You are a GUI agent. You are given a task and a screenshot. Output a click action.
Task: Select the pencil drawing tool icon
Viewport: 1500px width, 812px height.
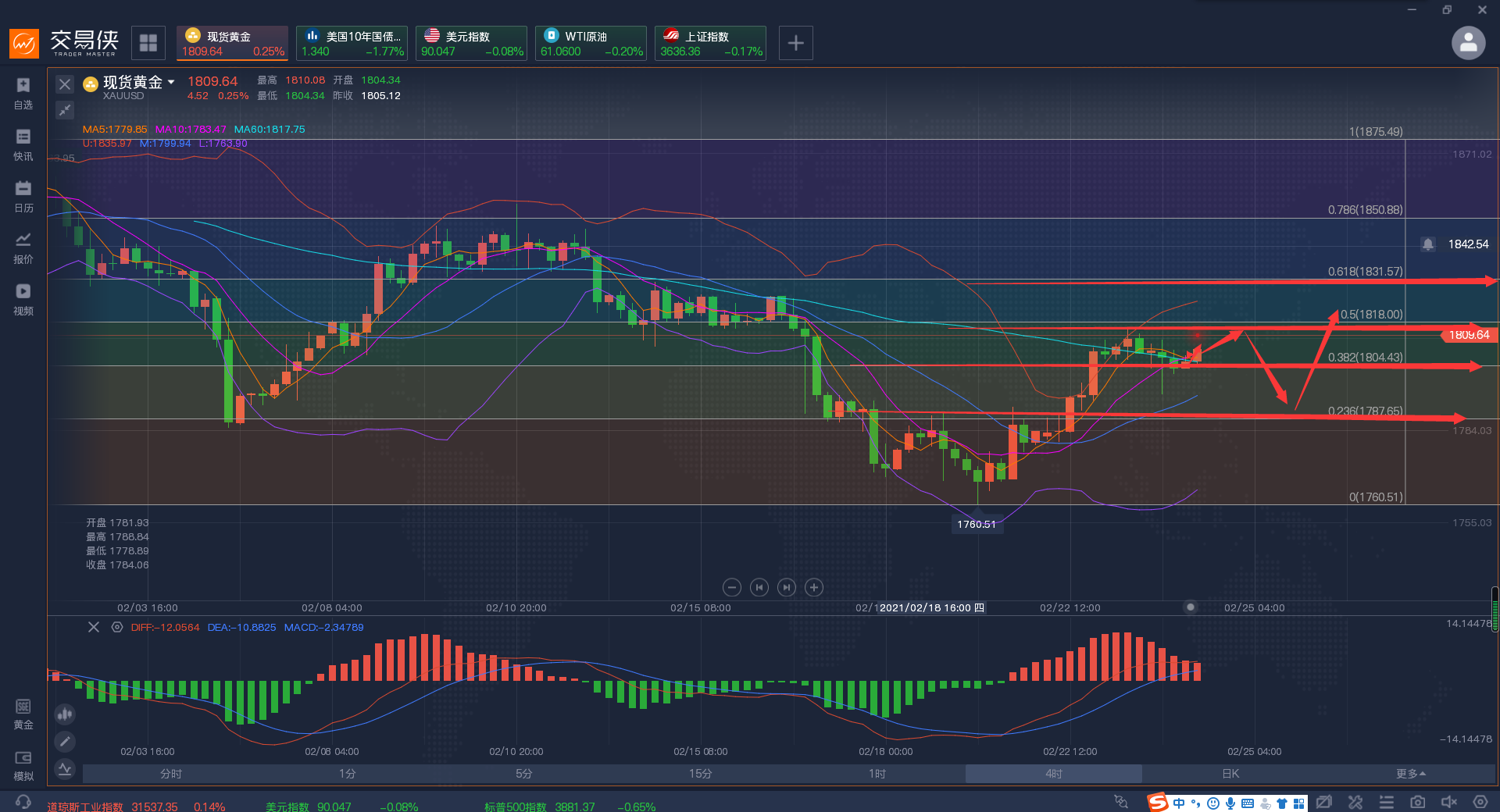click(x=65, y=742)
